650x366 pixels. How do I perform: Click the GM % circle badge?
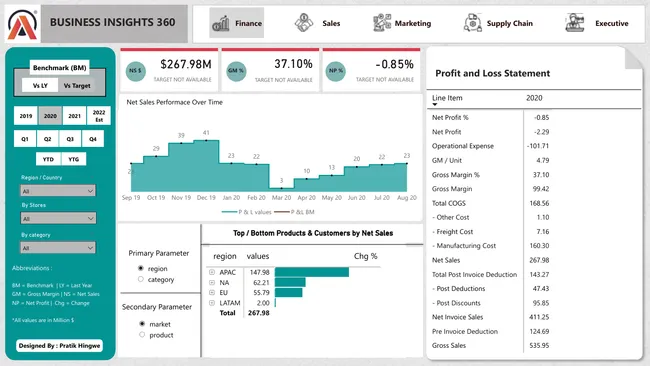pos(236,71)
